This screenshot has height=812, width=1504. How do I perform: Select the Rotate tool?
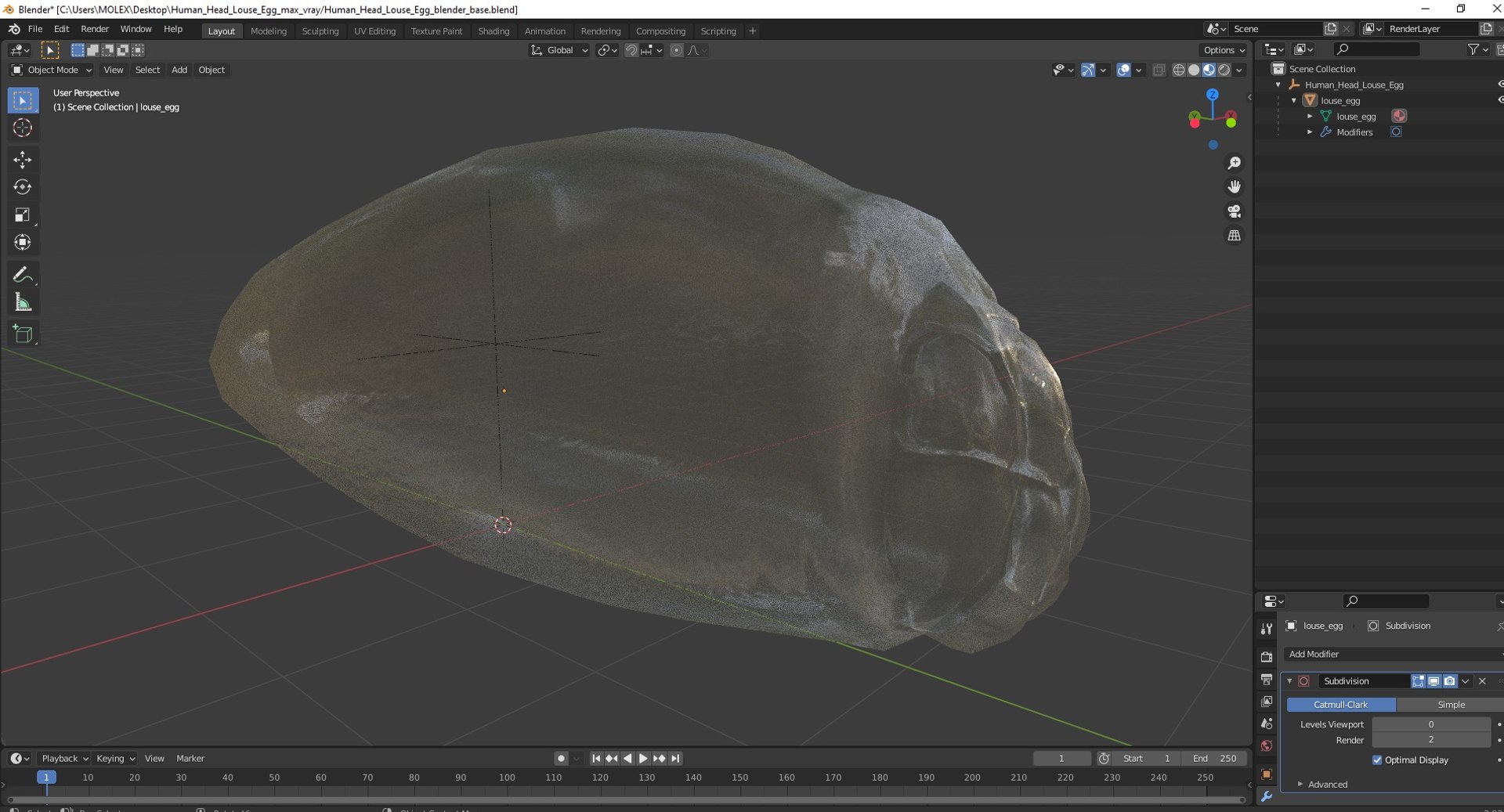click(x=22, y=187)
